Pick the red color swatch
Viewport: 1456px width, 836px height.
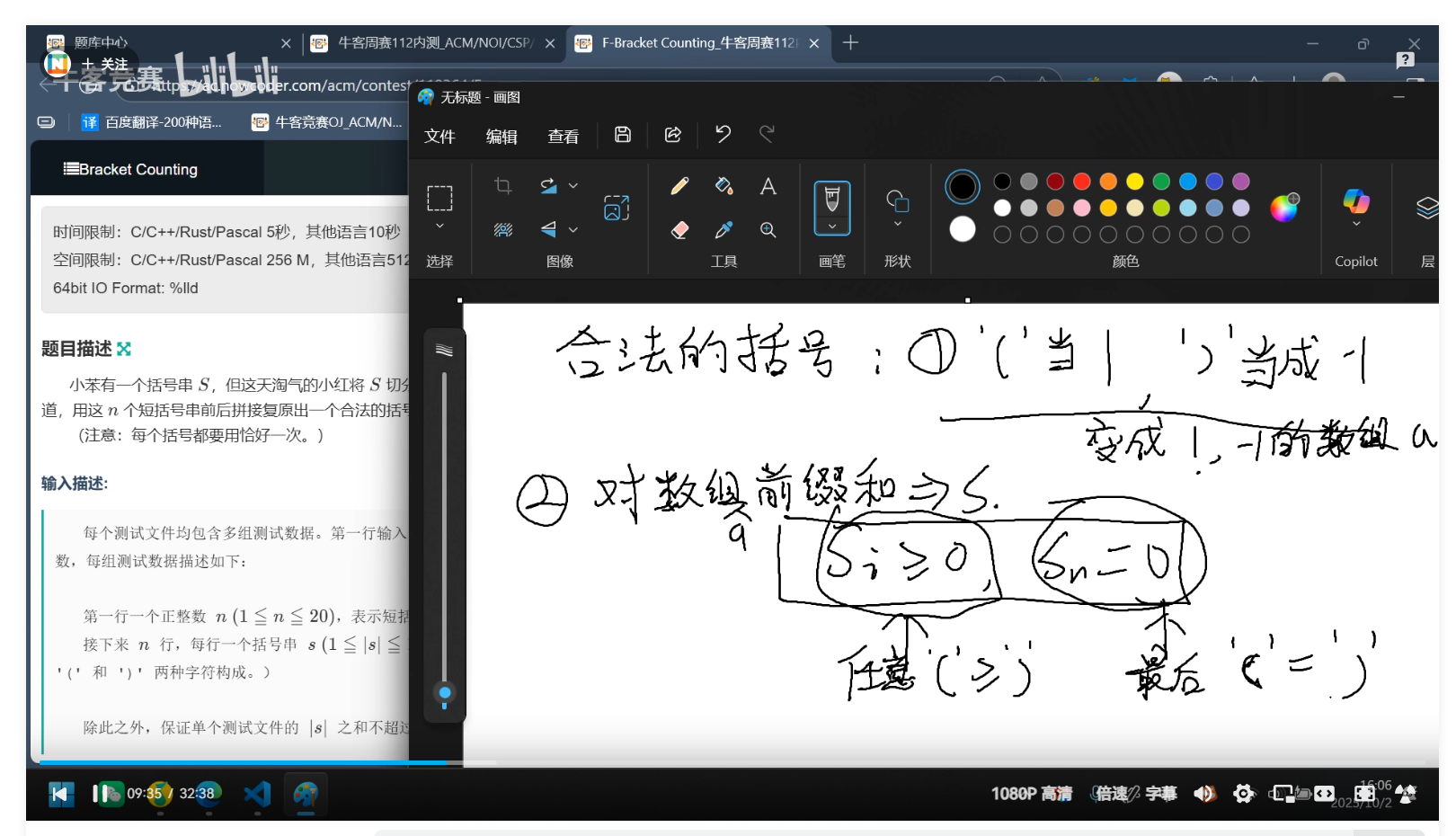[x=1082, y=182]
